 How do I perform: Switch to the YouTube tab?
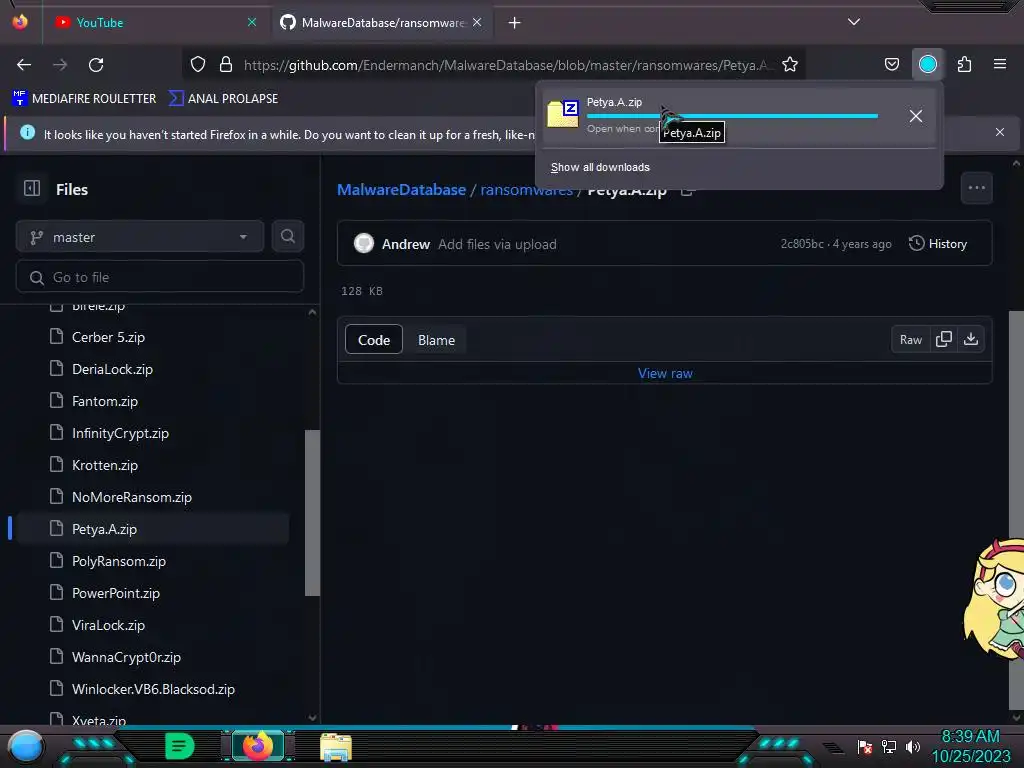[x=155, y=23]
